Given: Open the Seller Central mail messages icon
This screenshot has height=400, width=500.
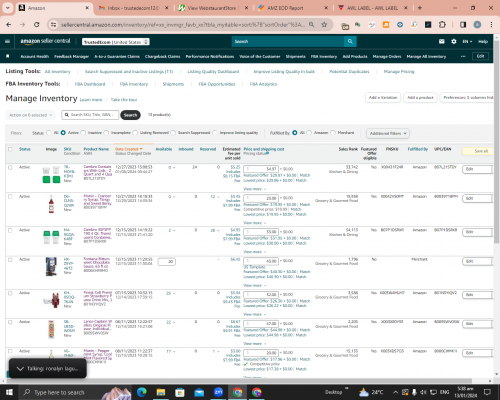Looking at the screenshot, I should [x=442, y=41].
